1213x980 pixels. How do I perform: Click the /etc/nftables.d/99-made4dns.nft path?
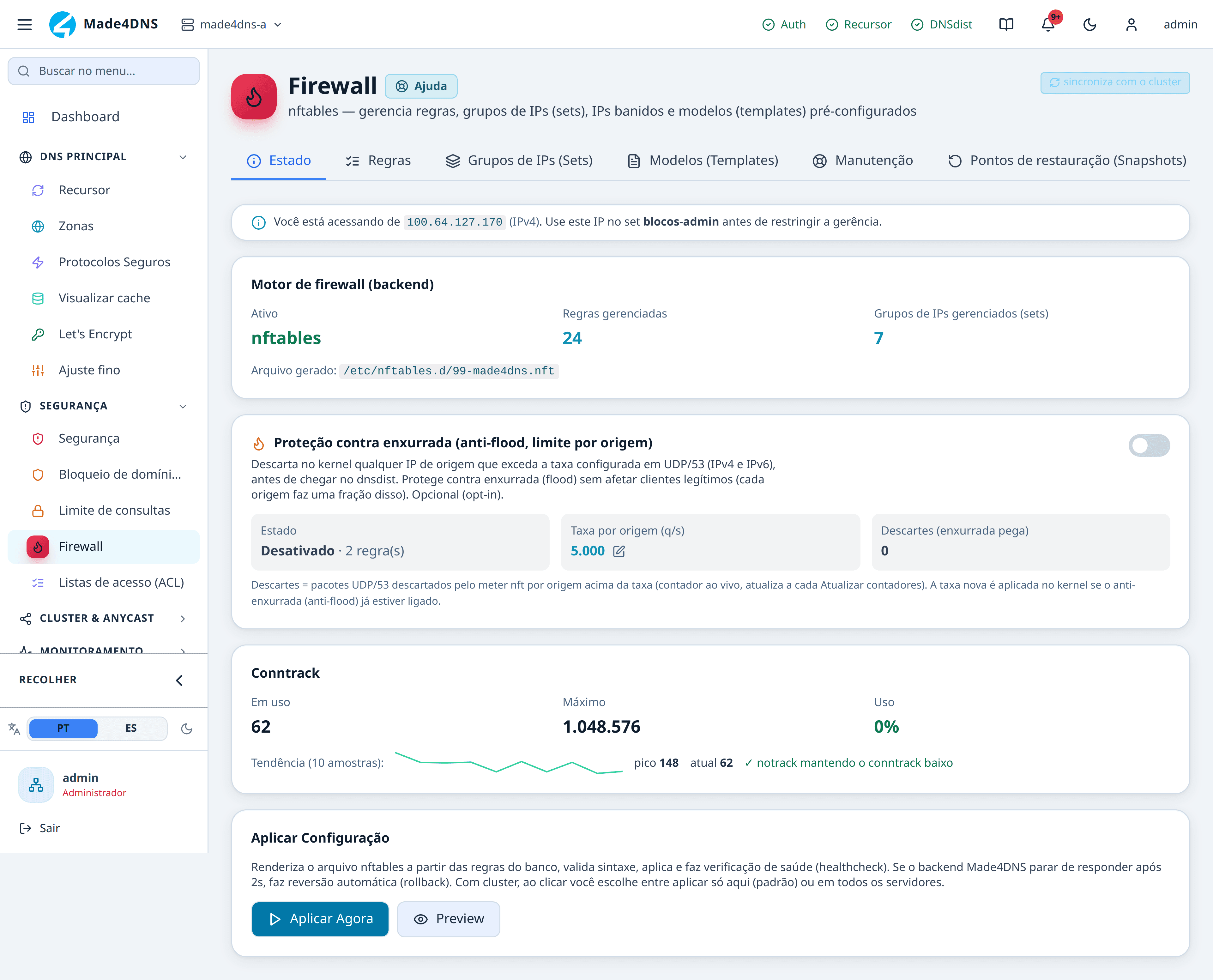pyautogui.click(x=449, y=371)
